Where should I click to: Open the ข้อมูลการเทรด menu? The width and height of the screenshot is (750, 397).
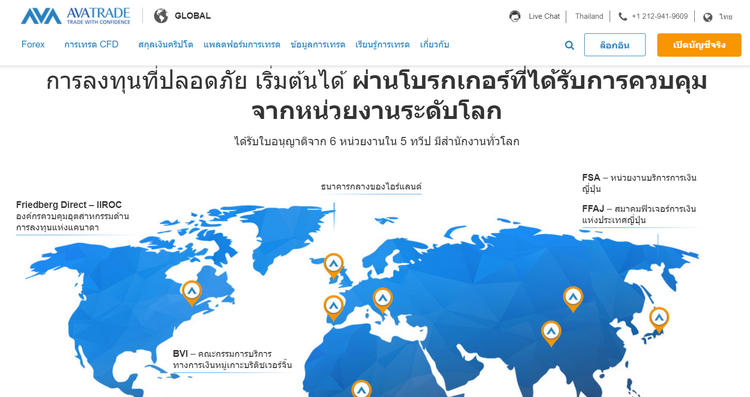318,44
